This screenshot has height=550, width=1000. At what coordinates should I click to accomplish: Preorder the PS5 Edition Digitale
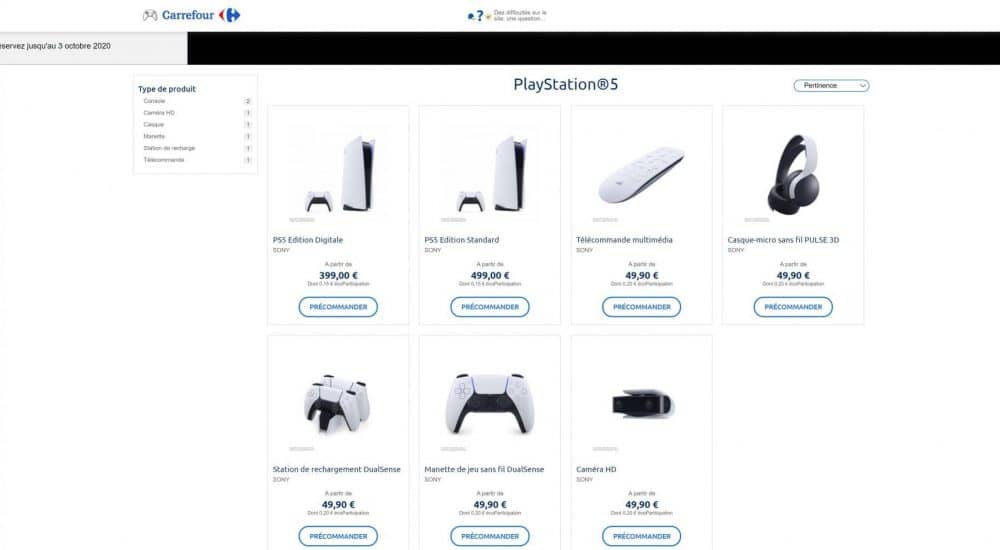click(x=338, y=307)
